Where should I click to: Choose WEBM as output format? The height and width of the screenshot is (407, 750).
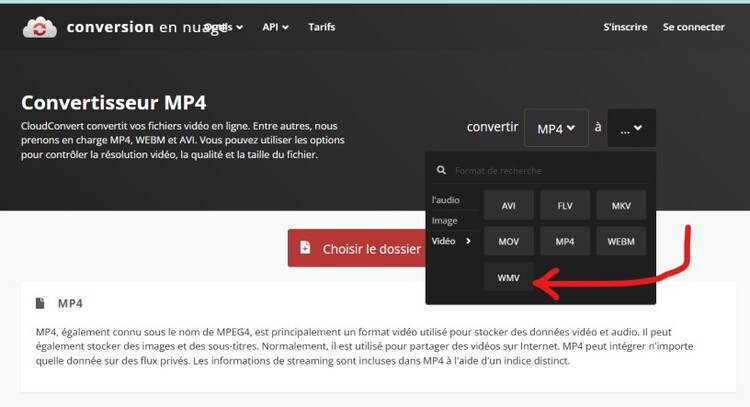(621, 241)
